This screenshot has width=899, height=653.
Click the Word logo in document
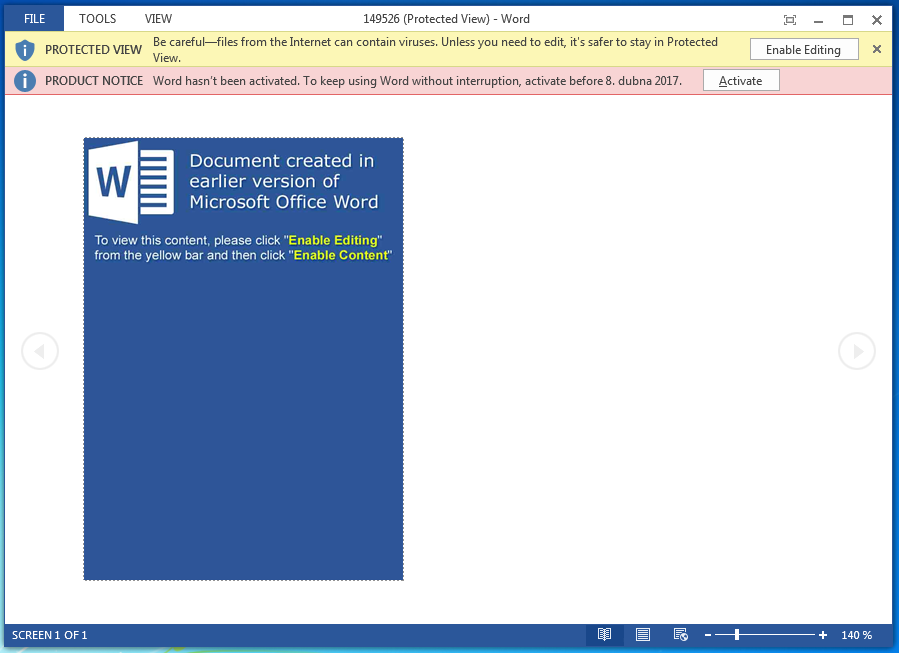click(131, 182)
